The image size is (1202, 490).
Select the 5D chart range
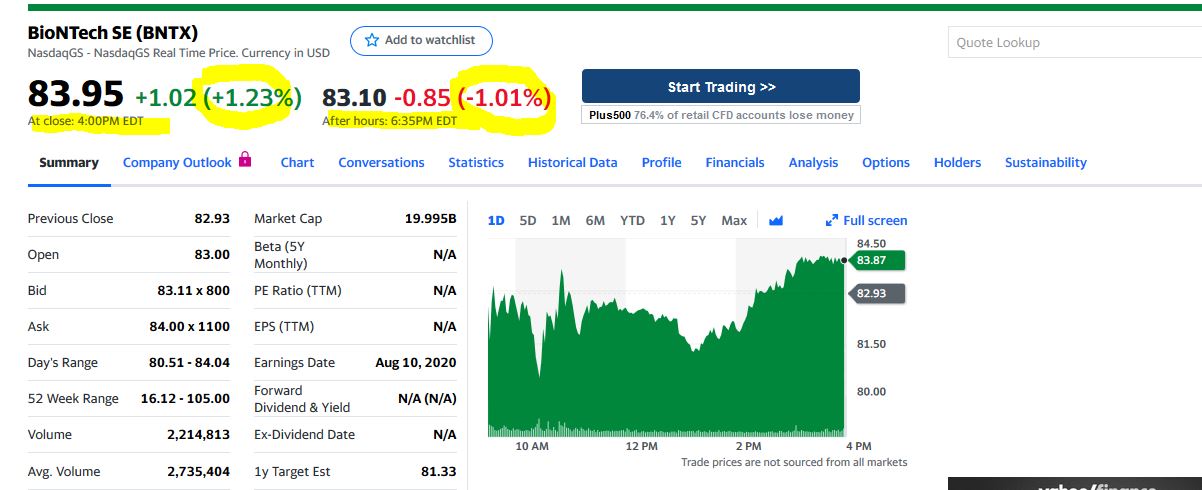tap(528, 221)
